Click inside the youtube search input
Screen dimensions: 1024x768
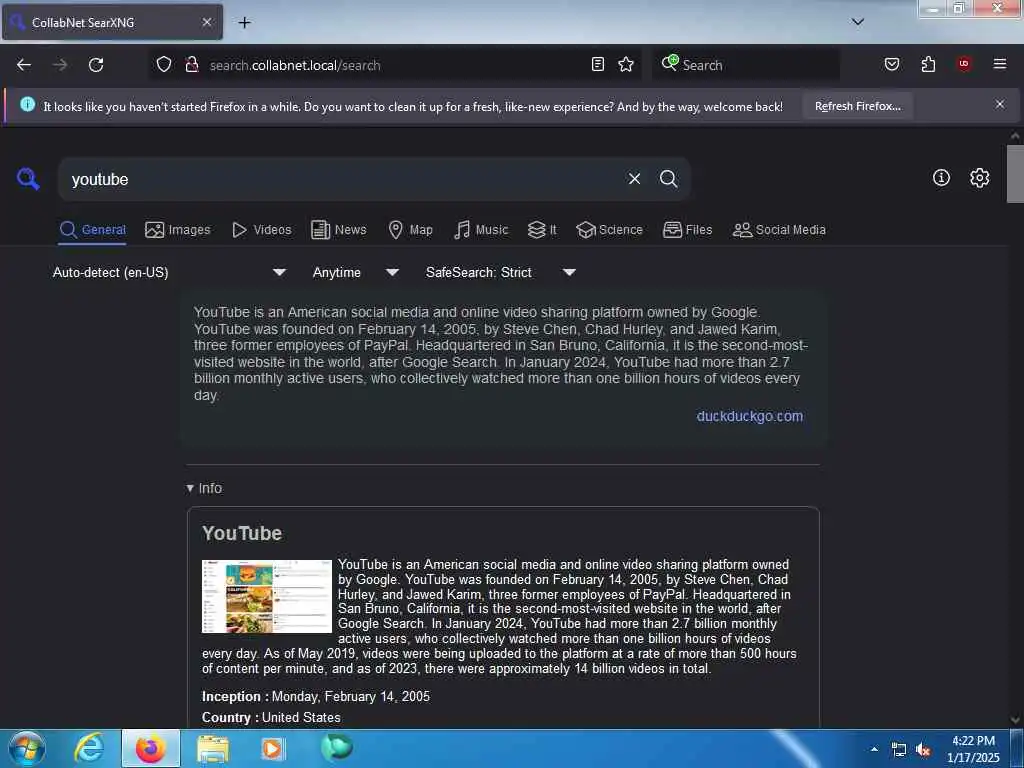(340, 179)
